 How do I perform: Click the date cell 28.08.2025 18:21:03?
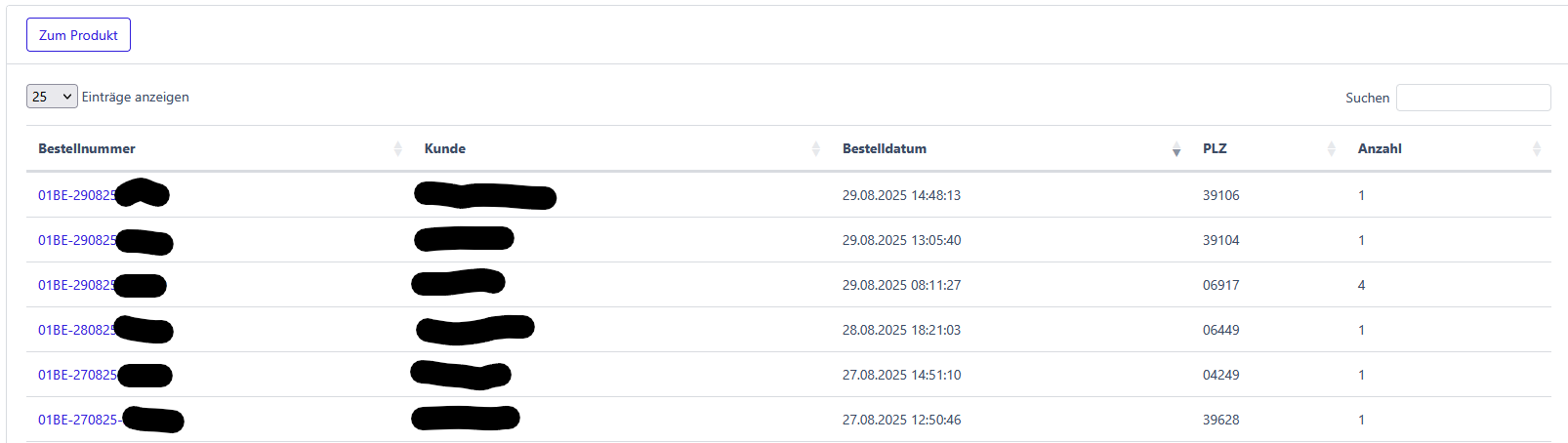(x=901, y=330)
